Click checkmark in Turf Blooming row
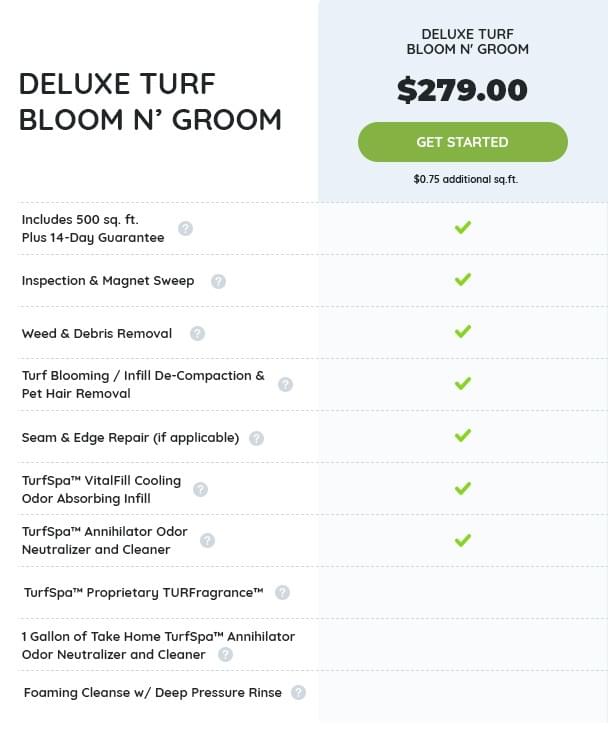 tap(462, 384)
